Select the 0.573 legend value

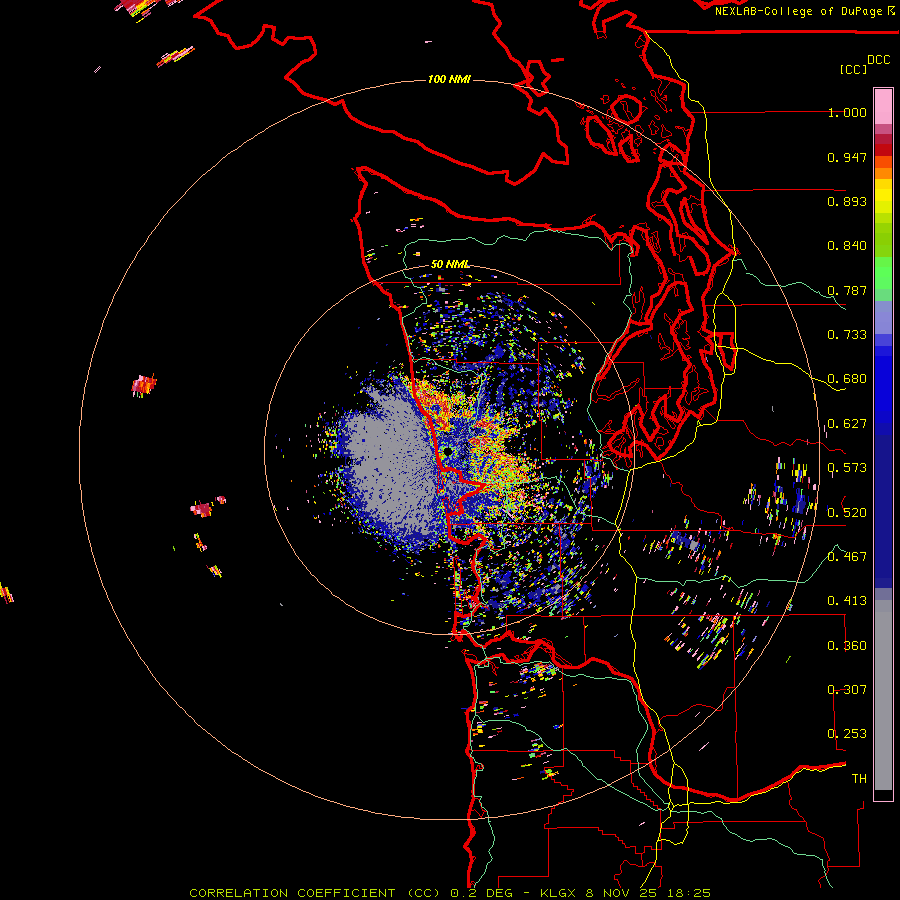(847, 468)
